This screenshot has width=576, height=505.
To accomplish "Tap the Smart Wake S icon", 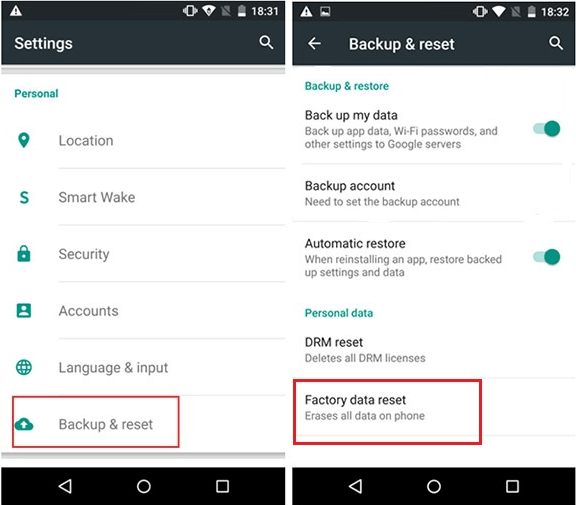I will tap(24, 198).
